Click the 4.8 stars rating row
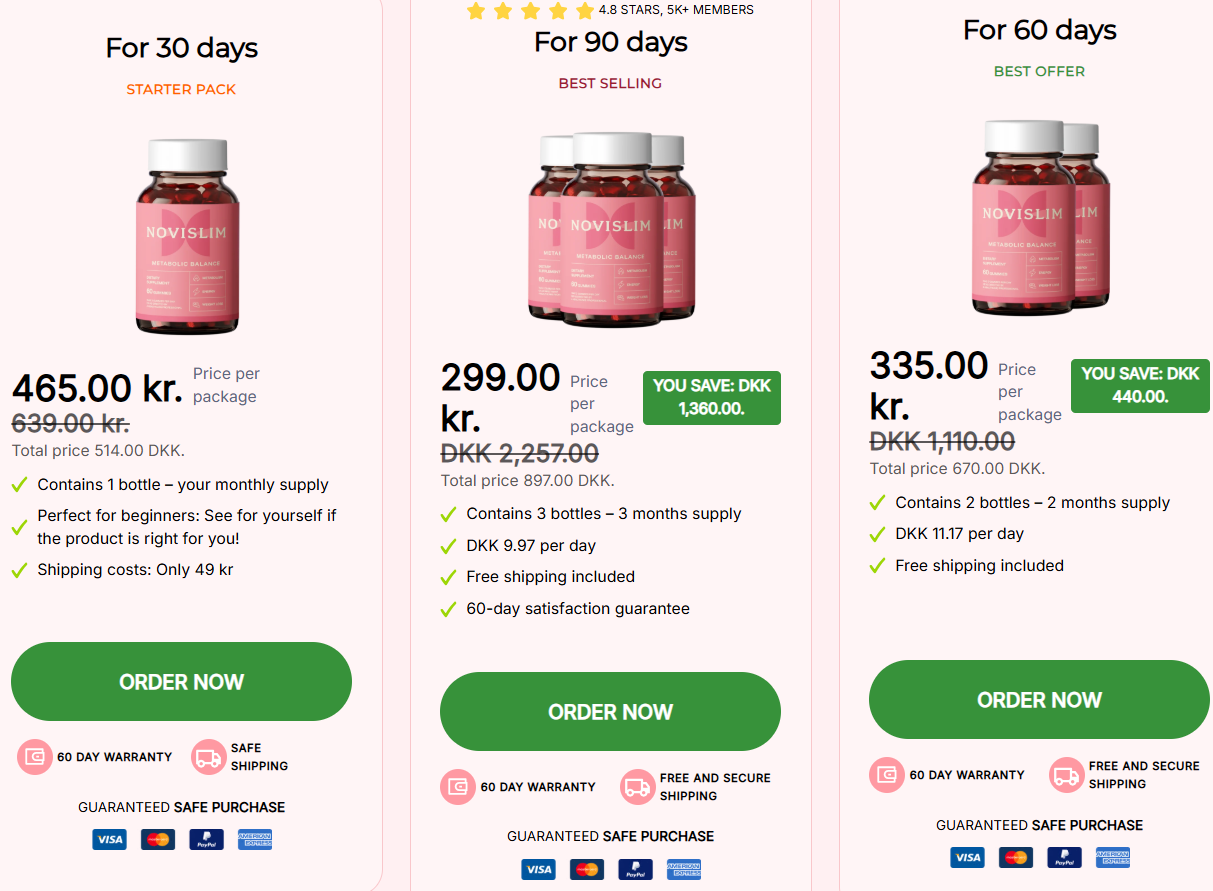 click(610, 11)
